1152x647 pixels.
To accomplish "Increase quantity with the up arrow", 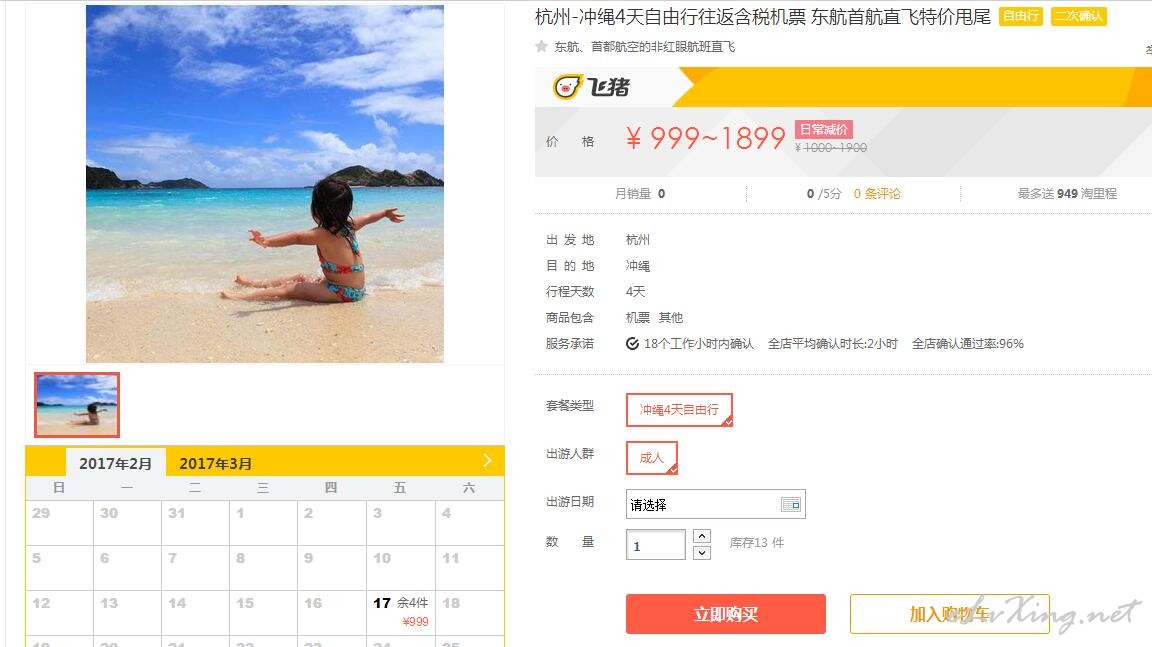I will (702, 536).
